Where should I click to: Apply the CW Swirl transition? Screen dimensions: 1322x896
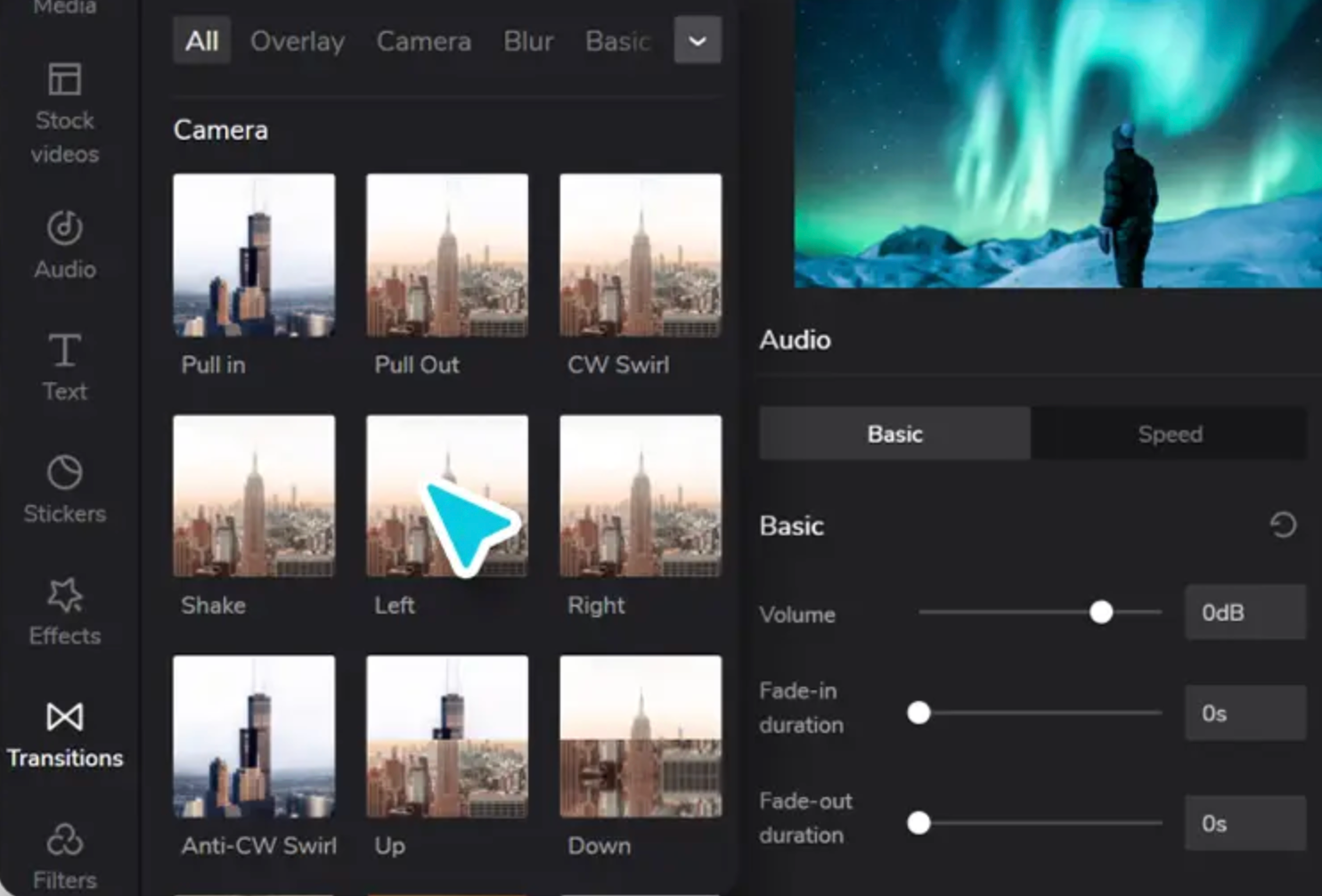pos(640,257)
